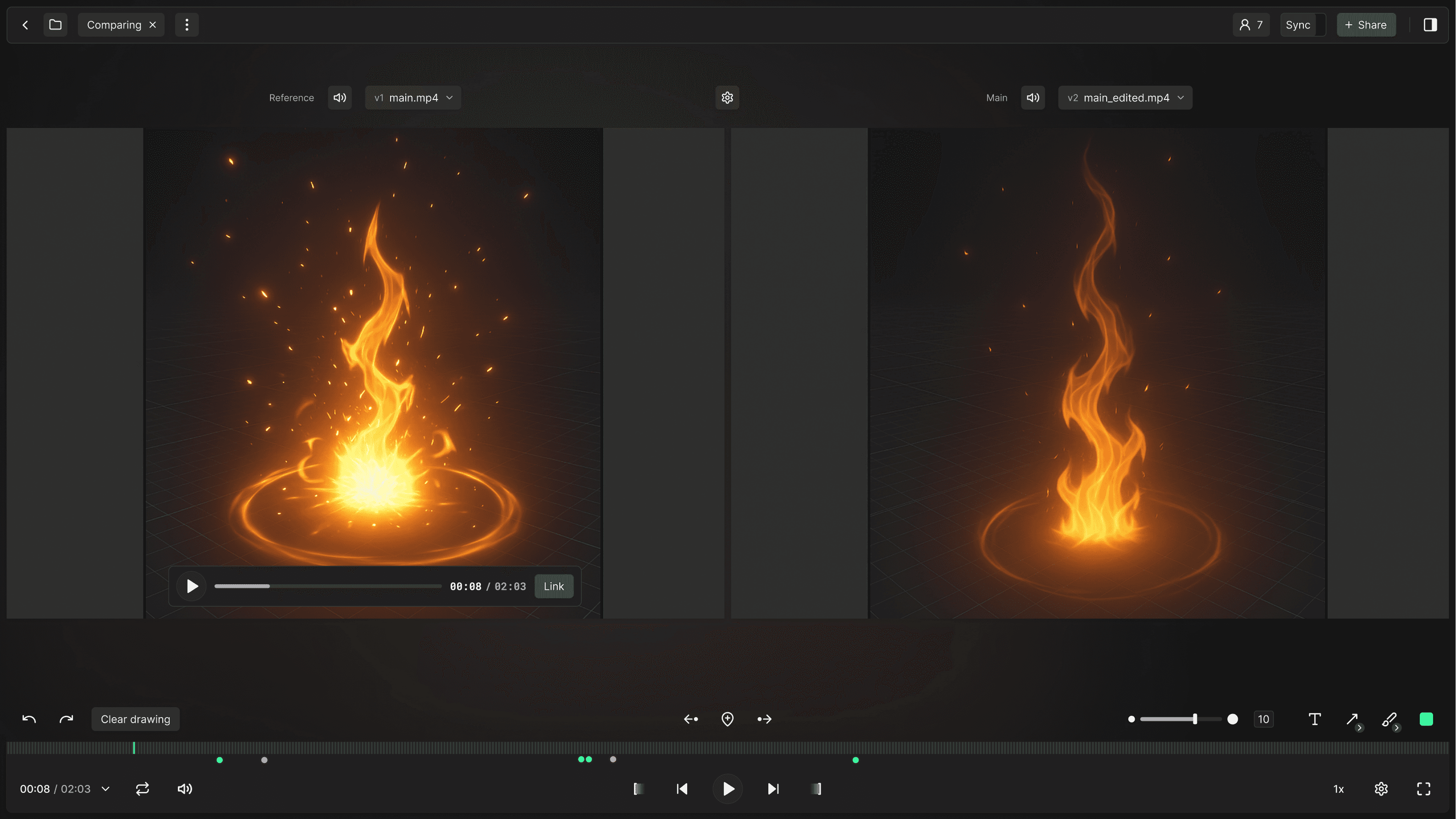Screen dimensions: 1456x819
Task: Jump to the next marker arrow
Action: (x=764, y=719)
